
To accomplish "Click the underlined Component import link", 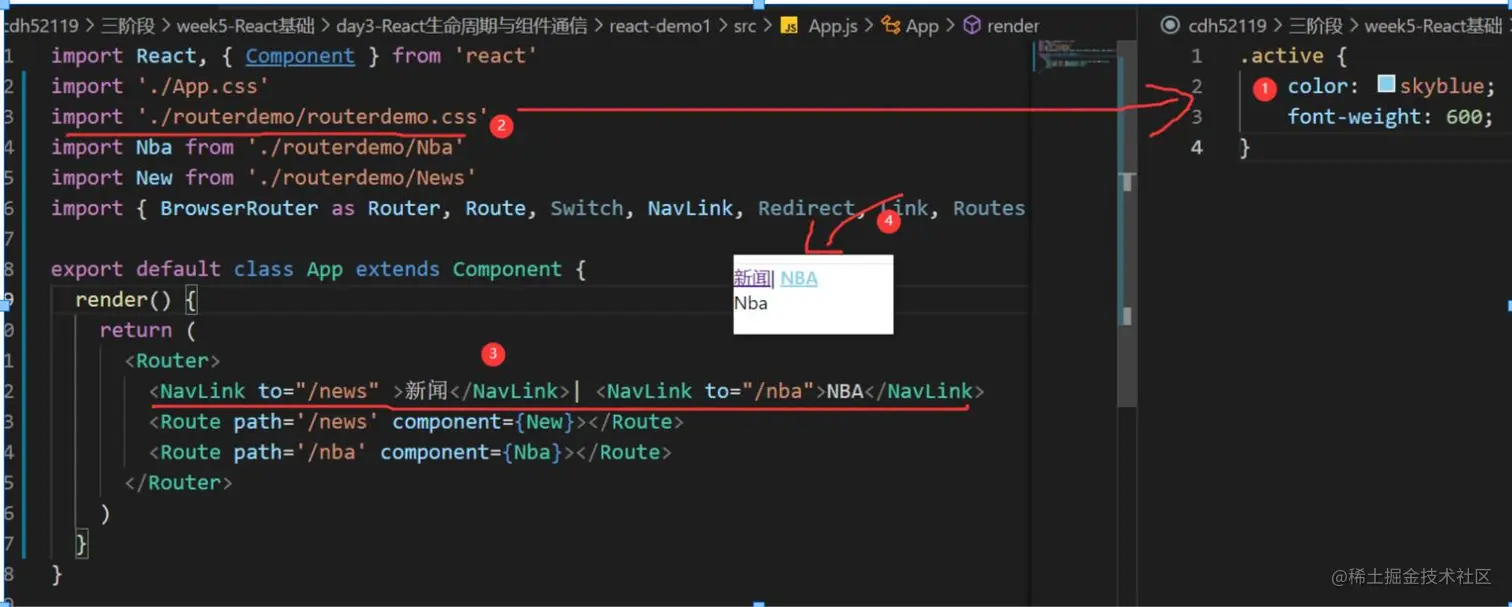I will 300,56.
